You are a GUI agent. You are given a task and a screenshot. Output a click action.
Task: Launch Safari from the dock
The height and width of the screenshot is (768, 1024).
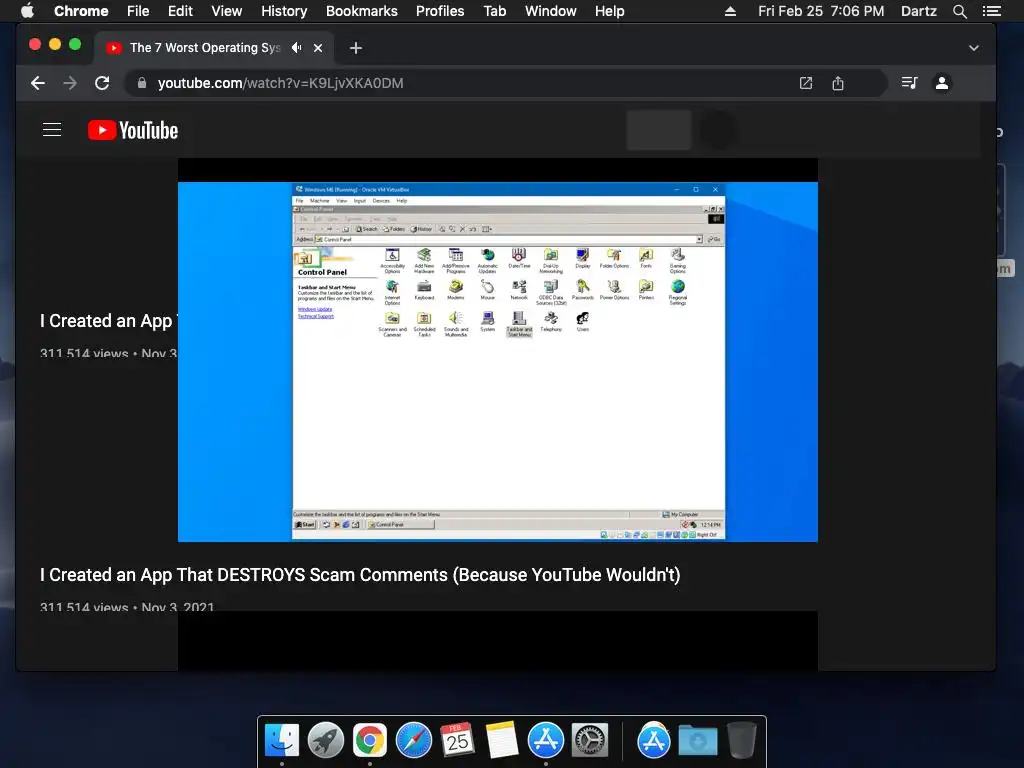click(413, 741)
